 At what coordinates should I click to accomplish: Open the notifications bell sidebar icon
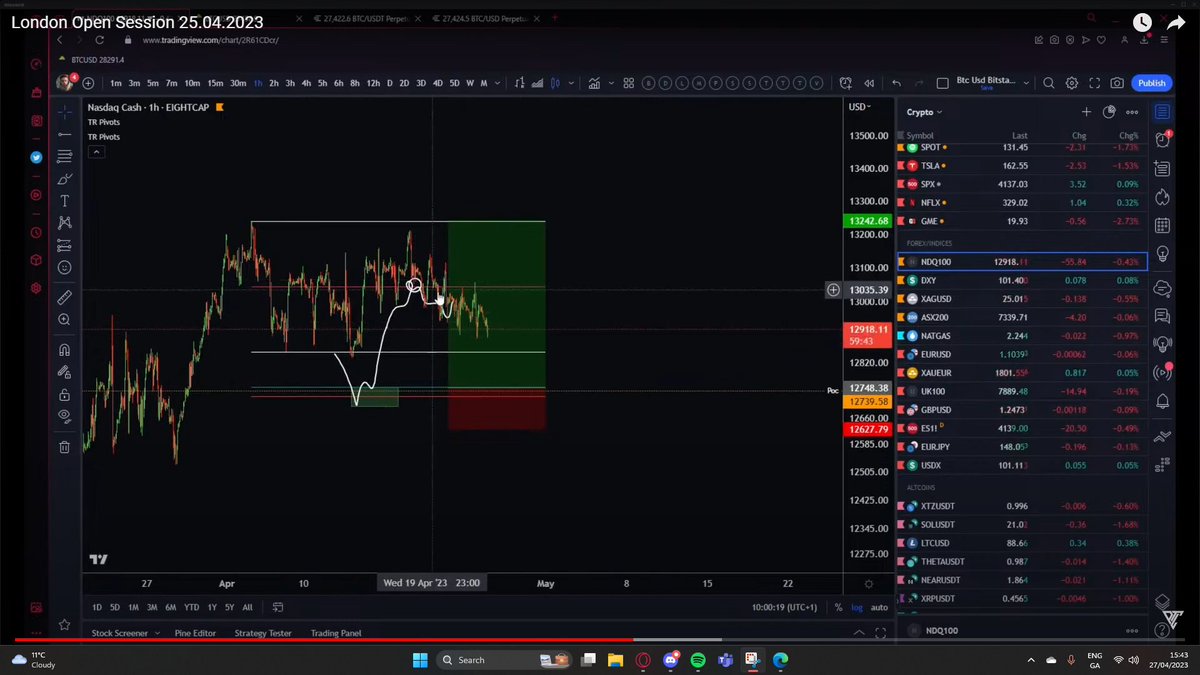(1162, 401)
